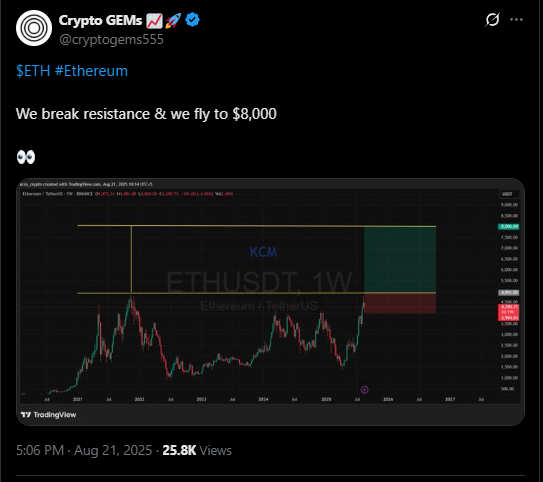Click the TradingView logo below the chart
The height and width of the screenshot is (482, 543).
[48, 414]
